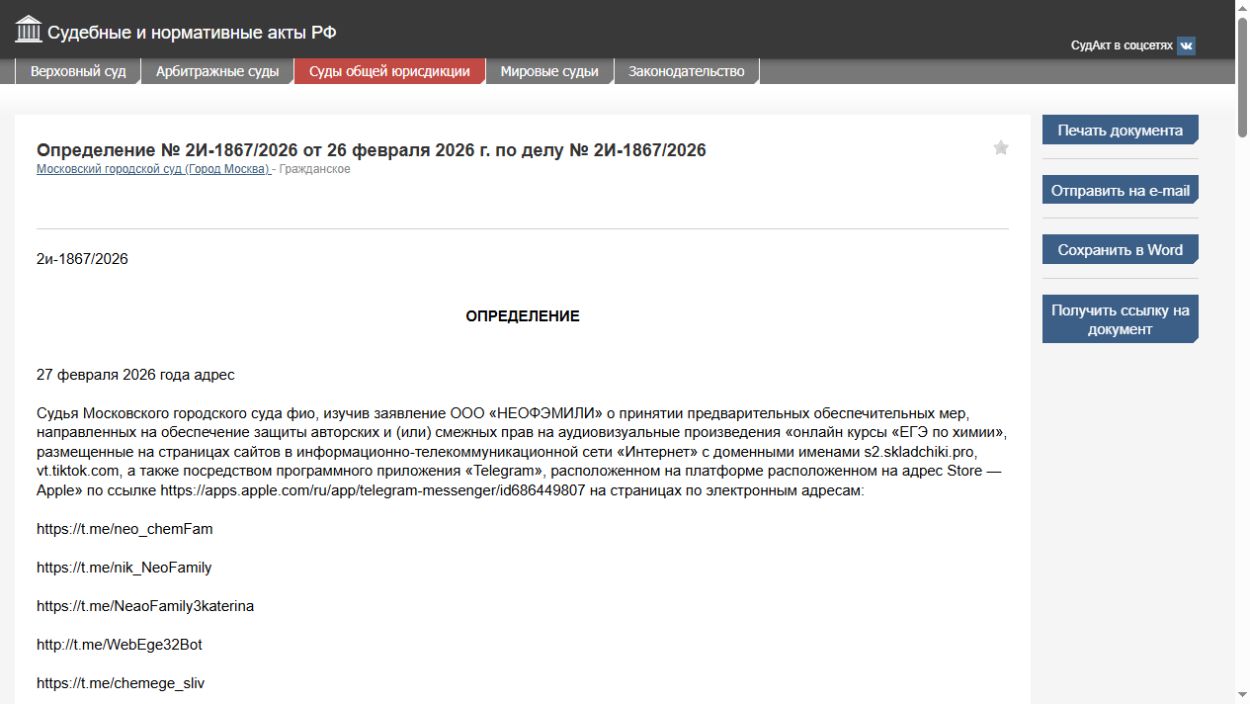The width and height of the screenshot is (1250, 704).
Task: Click Отправить на e-mail button
Action: (x=1120, y=190)
